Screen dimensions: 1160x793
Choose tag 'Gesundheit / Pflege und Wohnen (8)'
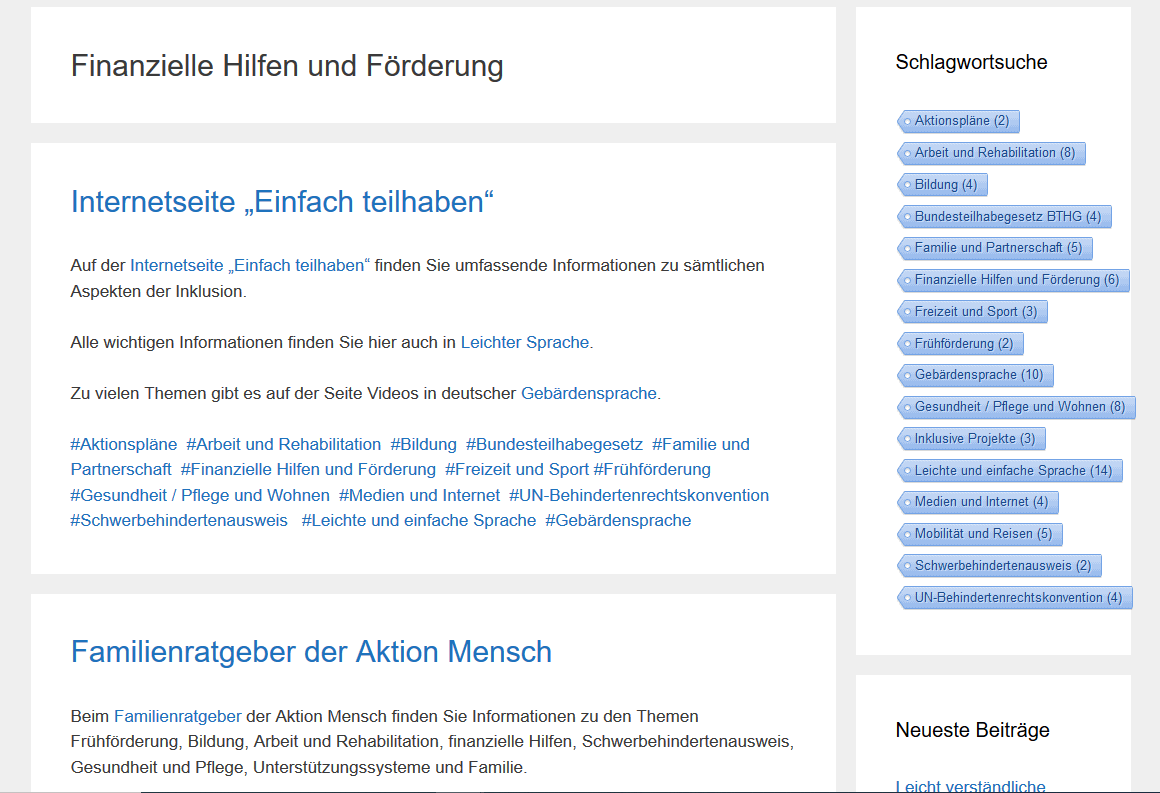pos(1016,407)
